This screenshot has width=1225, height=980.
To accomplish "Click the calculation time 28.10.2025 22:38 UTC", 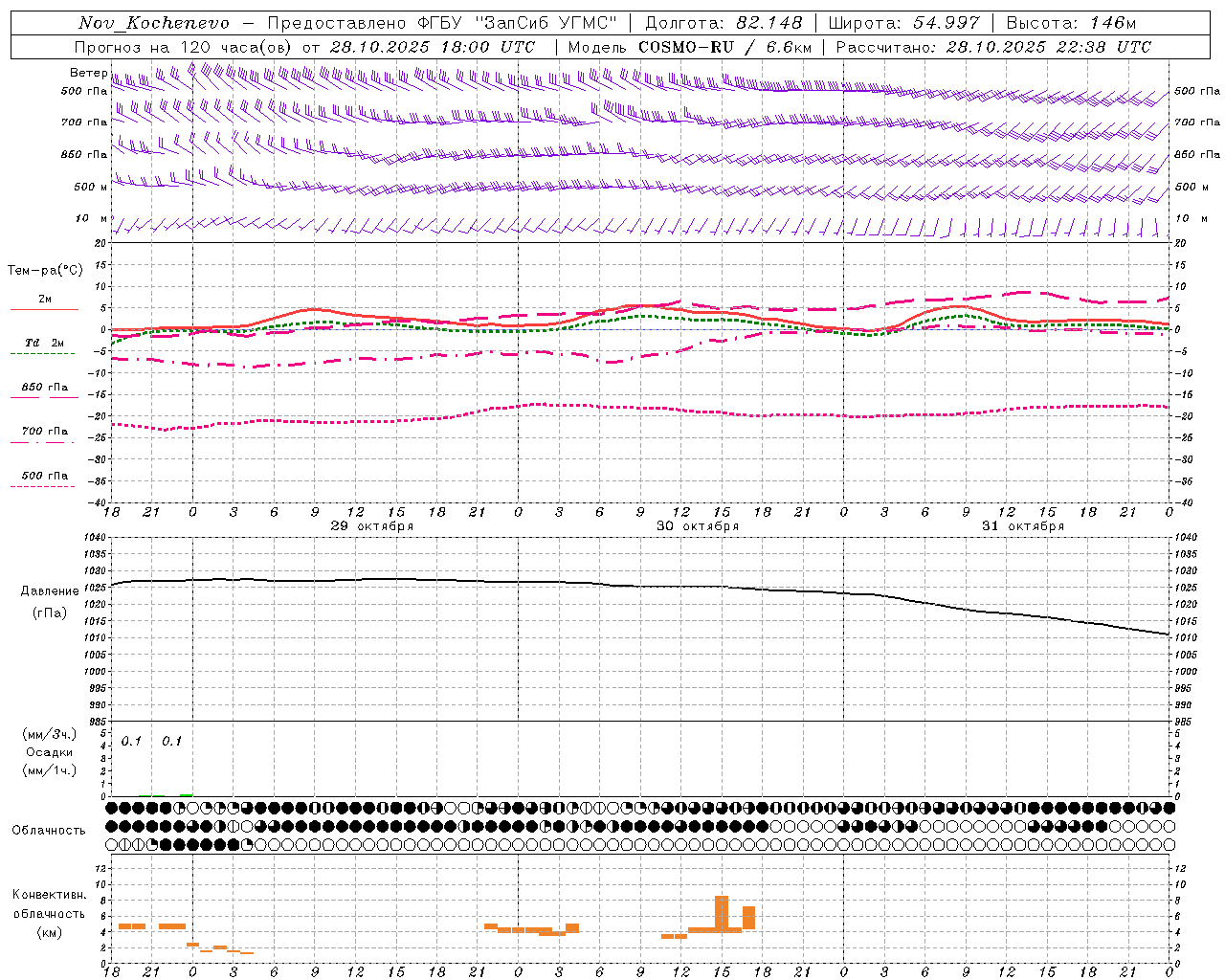I will point(1048,47).
